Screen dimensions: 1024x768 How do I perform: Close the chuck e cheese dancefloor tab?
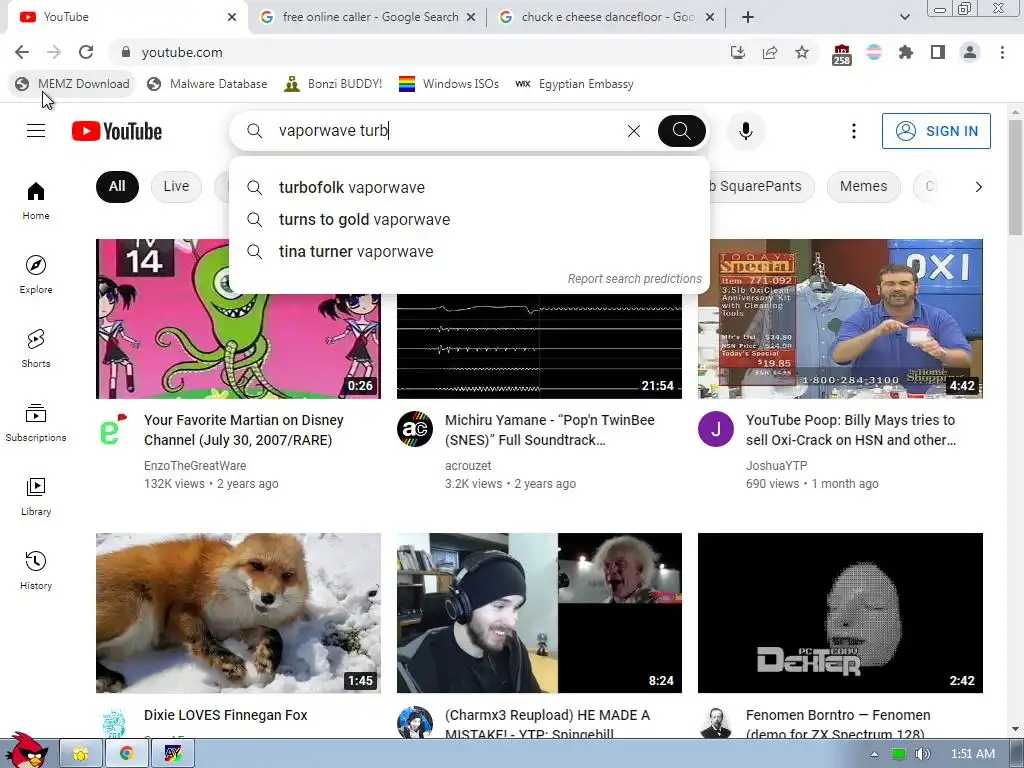point(710,17)
